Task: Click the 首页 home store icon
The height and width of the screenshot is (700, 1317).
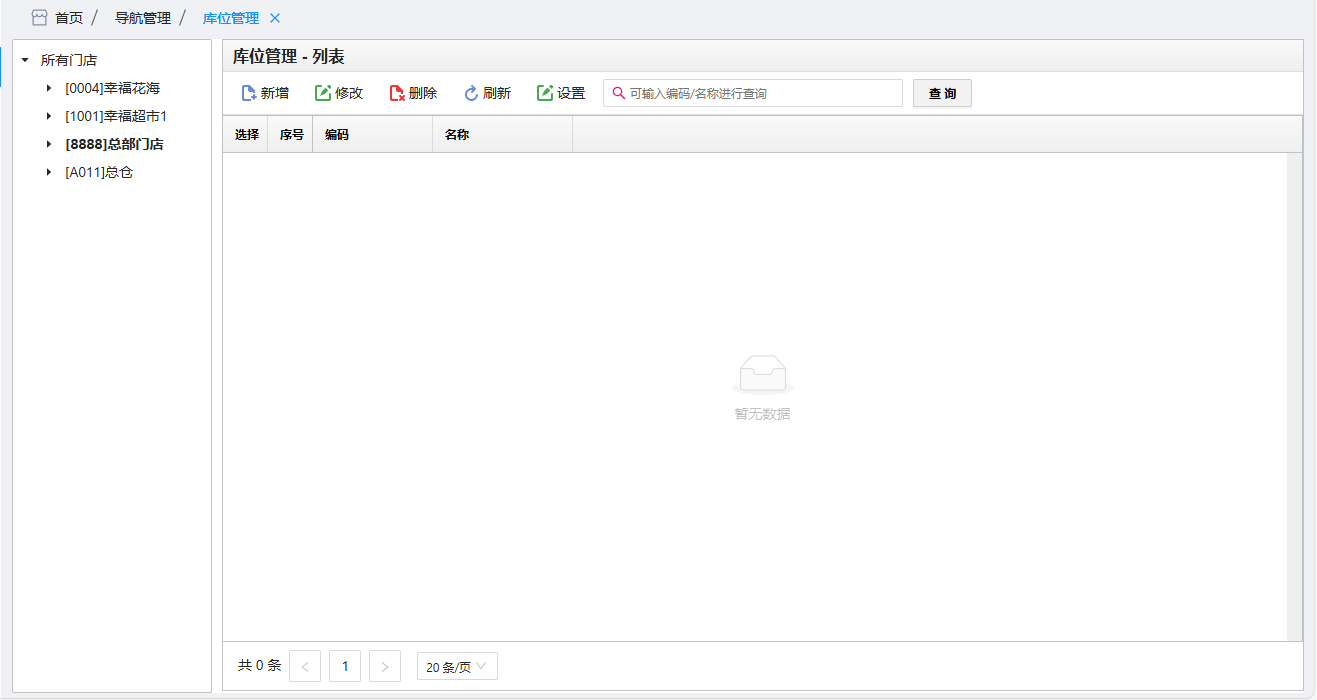Action: coord(40,18)
